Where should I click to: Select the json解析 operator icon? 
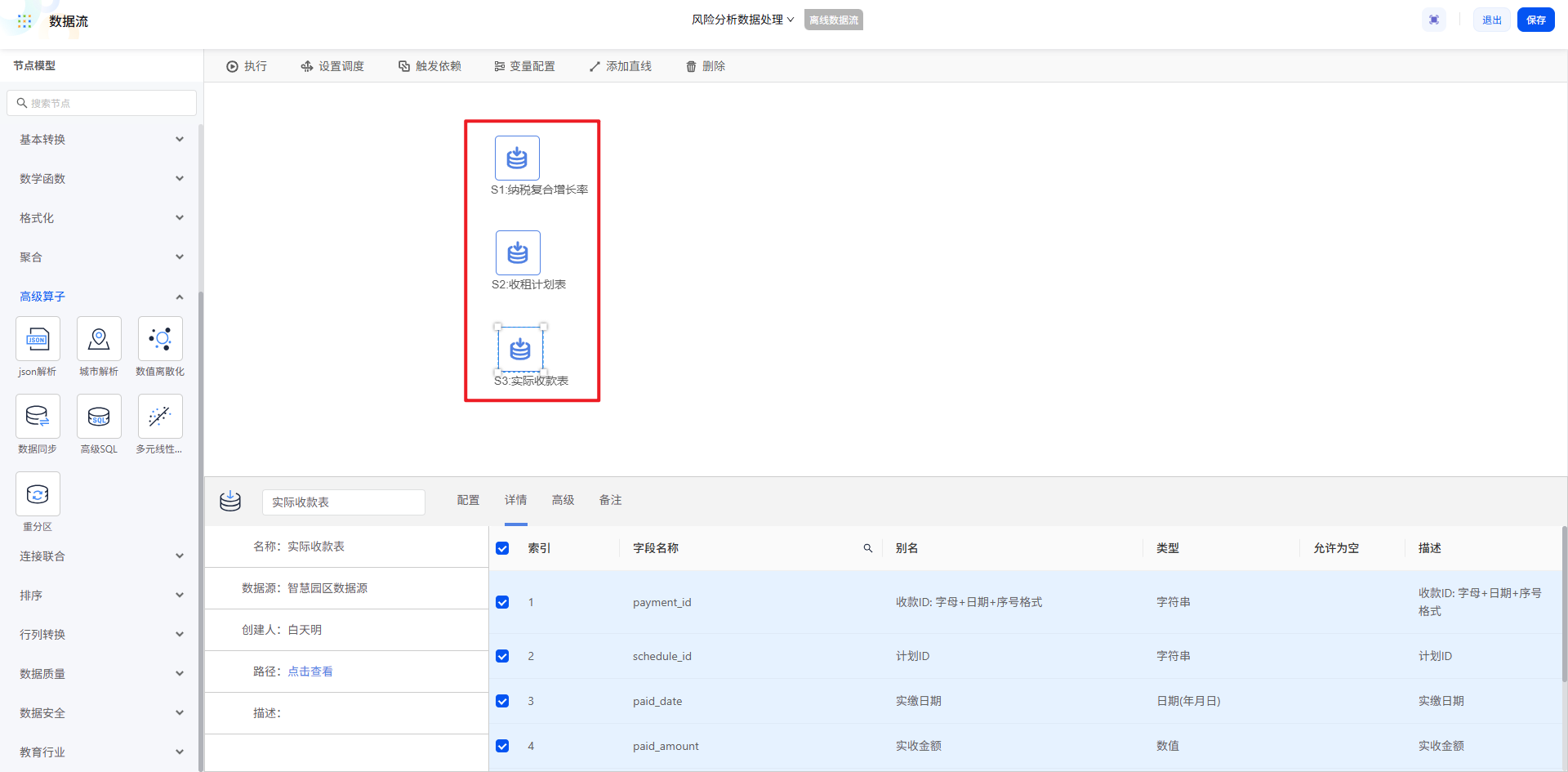point(38,338)
